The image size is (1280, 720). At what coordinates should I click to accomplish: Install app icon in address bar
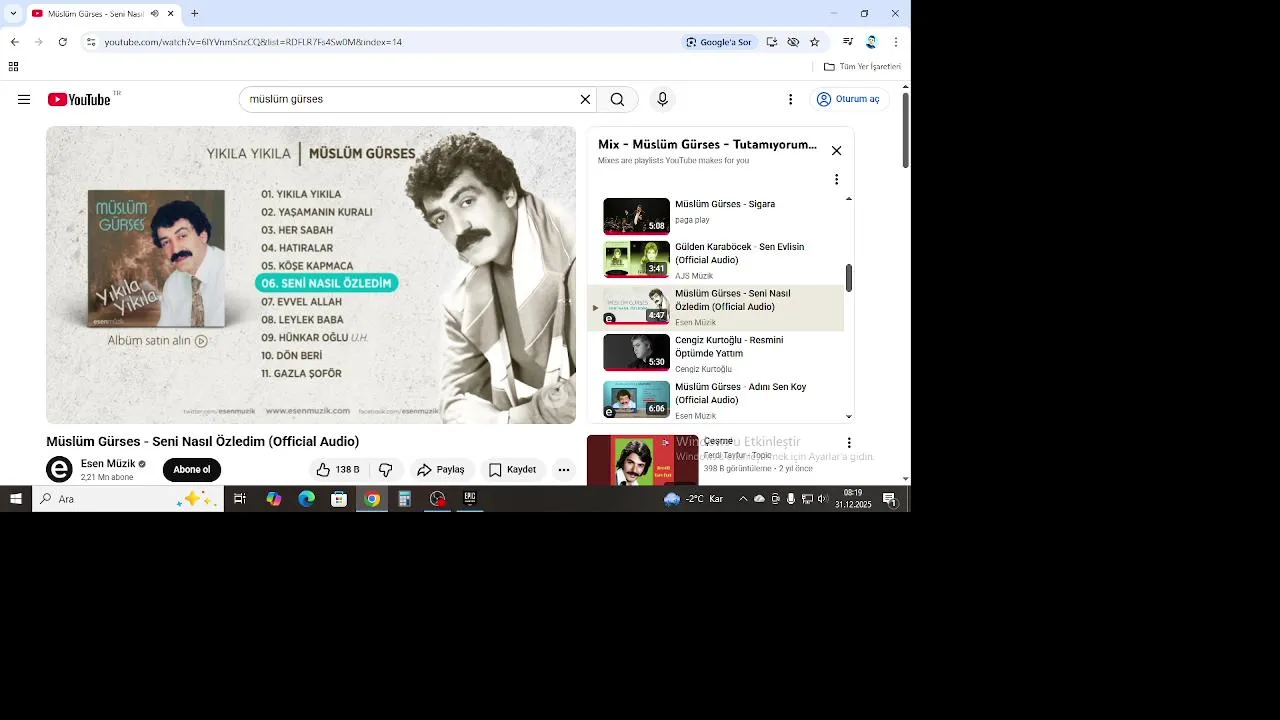(x=771, y=42)
